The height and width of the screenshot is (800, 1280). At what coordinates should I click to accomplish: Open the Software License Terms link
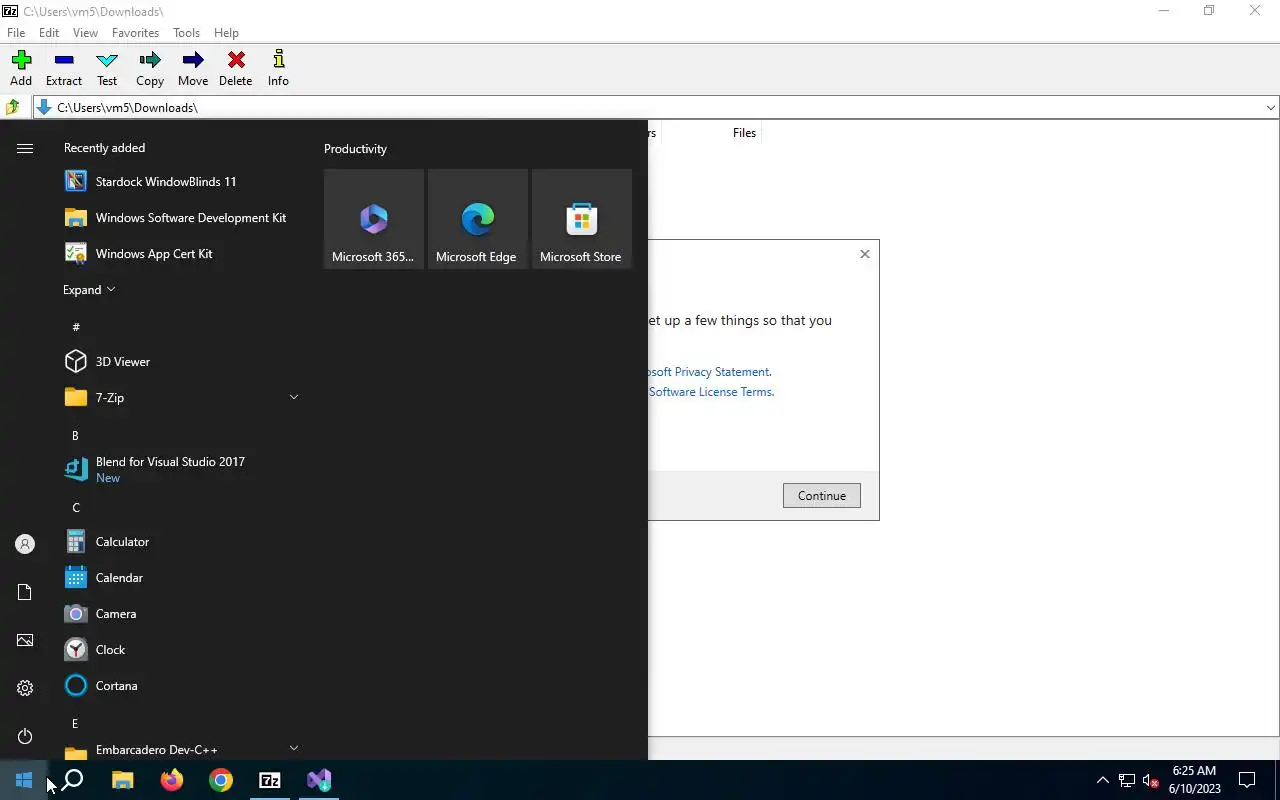pyautogui.click(x=711, y=392)
